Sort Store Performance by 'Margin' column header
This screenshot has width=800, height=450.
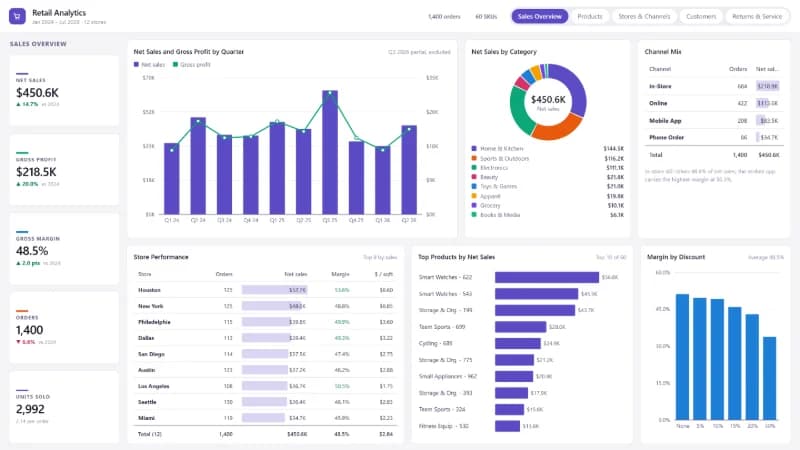coord(340,274)
